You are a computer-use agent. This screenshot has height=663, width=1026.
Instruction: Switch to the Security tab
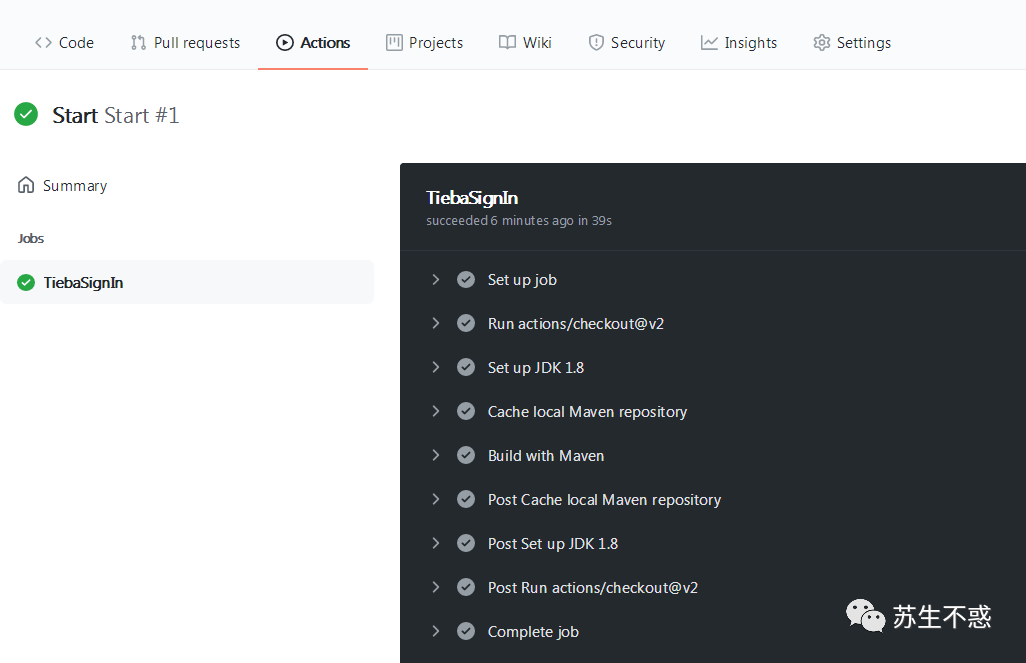[627, 43]
